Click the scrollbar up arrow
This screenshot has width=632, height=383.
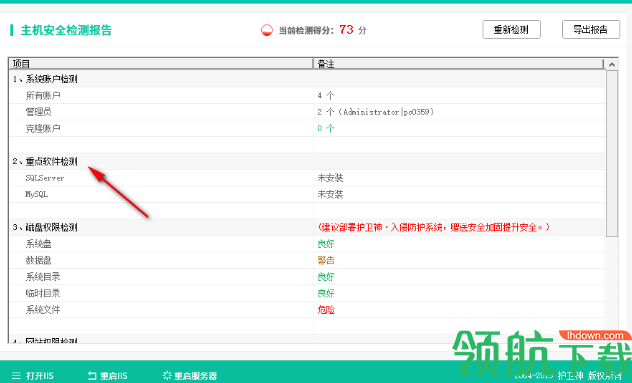(612, 65)
